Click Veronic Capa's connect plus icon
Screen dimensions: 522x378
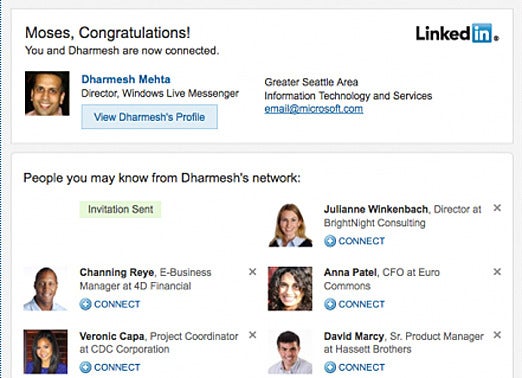(x=85, y=367)
